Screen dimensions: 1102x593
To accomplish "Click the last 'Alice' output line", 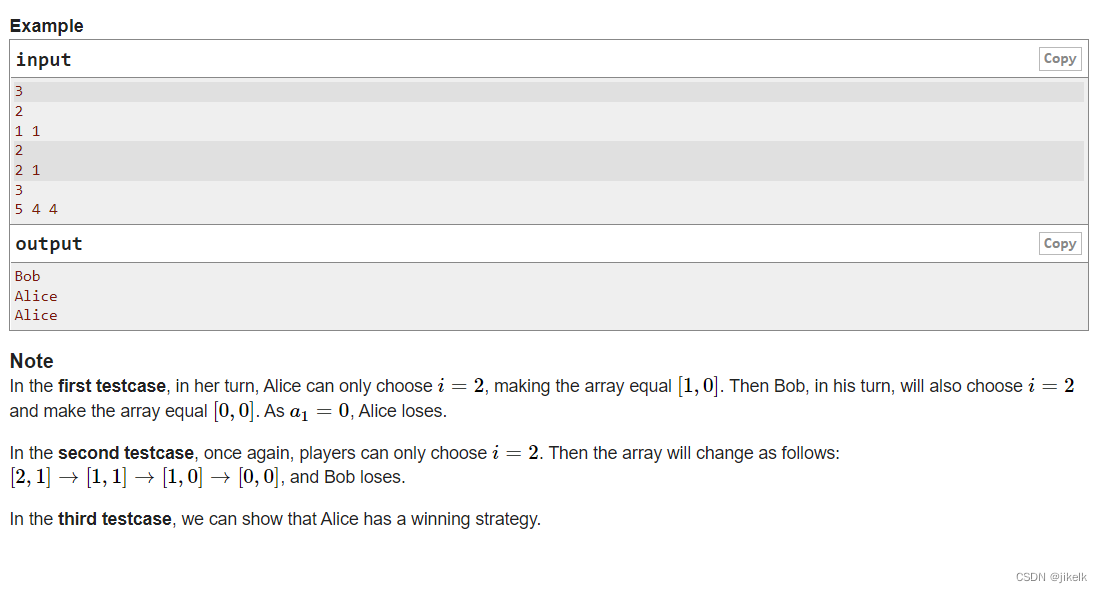I will tap(36, 315).
